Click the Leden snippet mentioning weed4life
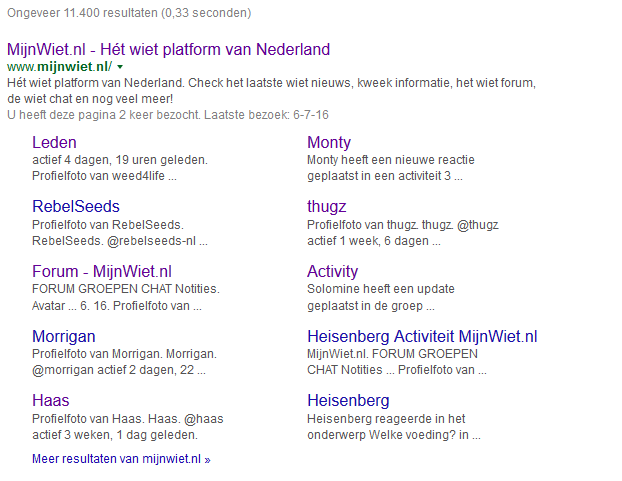The height and width of the screenshot is (481, 622). [x=120, y=168]
